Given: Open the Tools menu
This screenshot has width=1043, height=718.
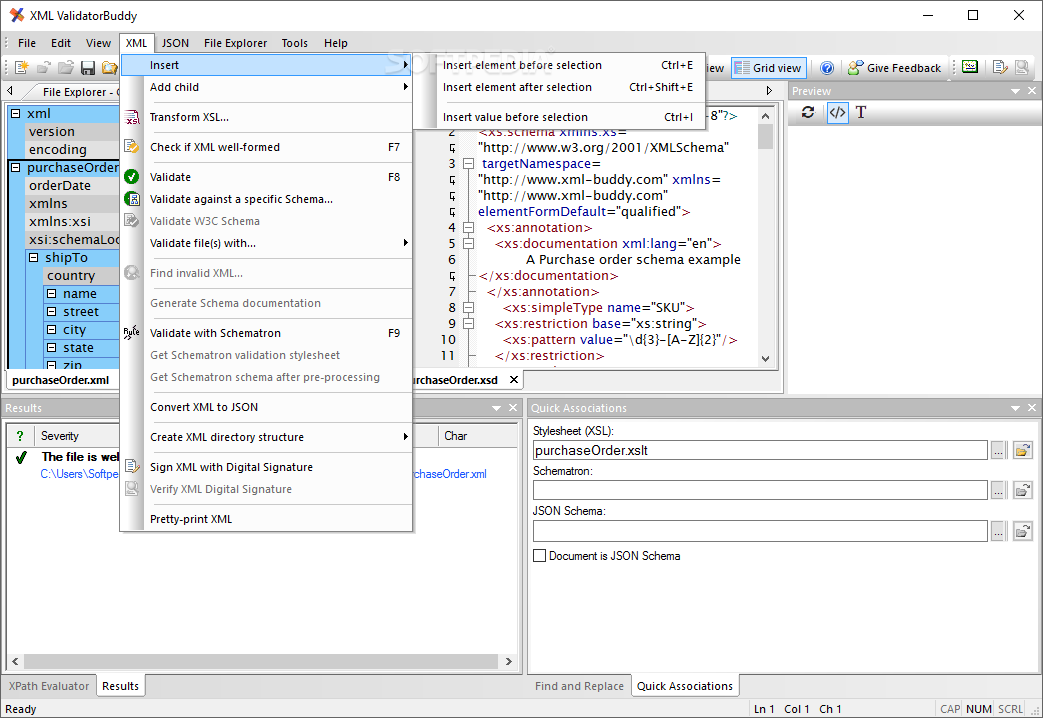Looking at the screenshot, I should tap(295, 43).
